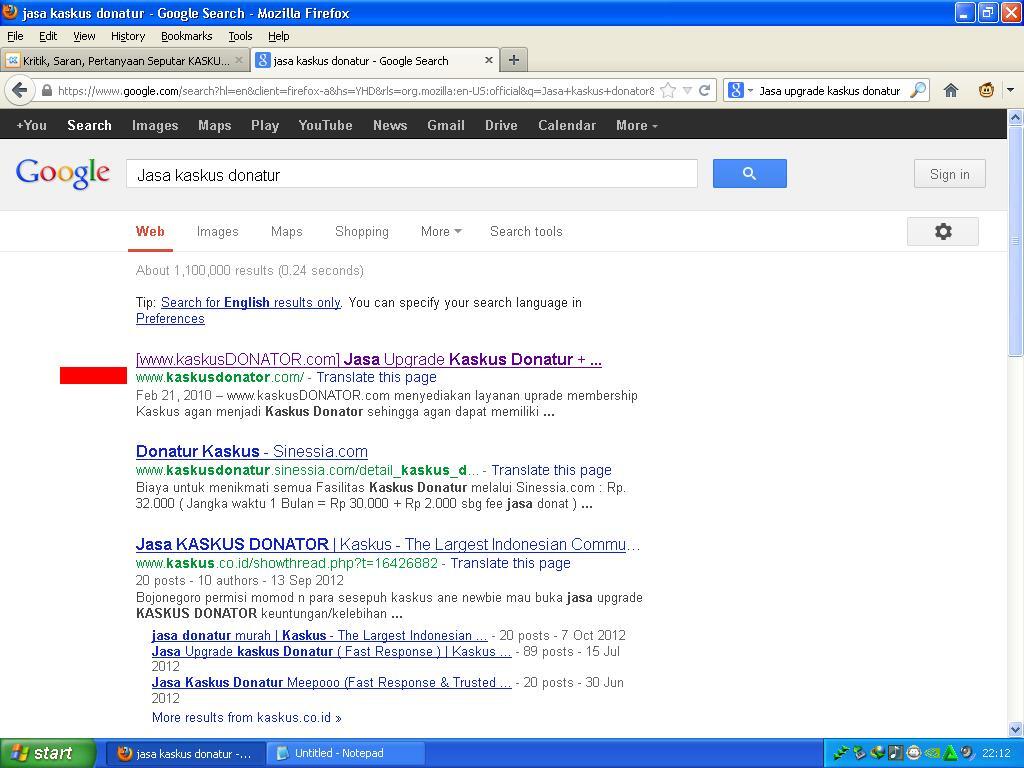Click the NVIDIA icon in system tray
1024x768 pixels.
click(932, 753)
